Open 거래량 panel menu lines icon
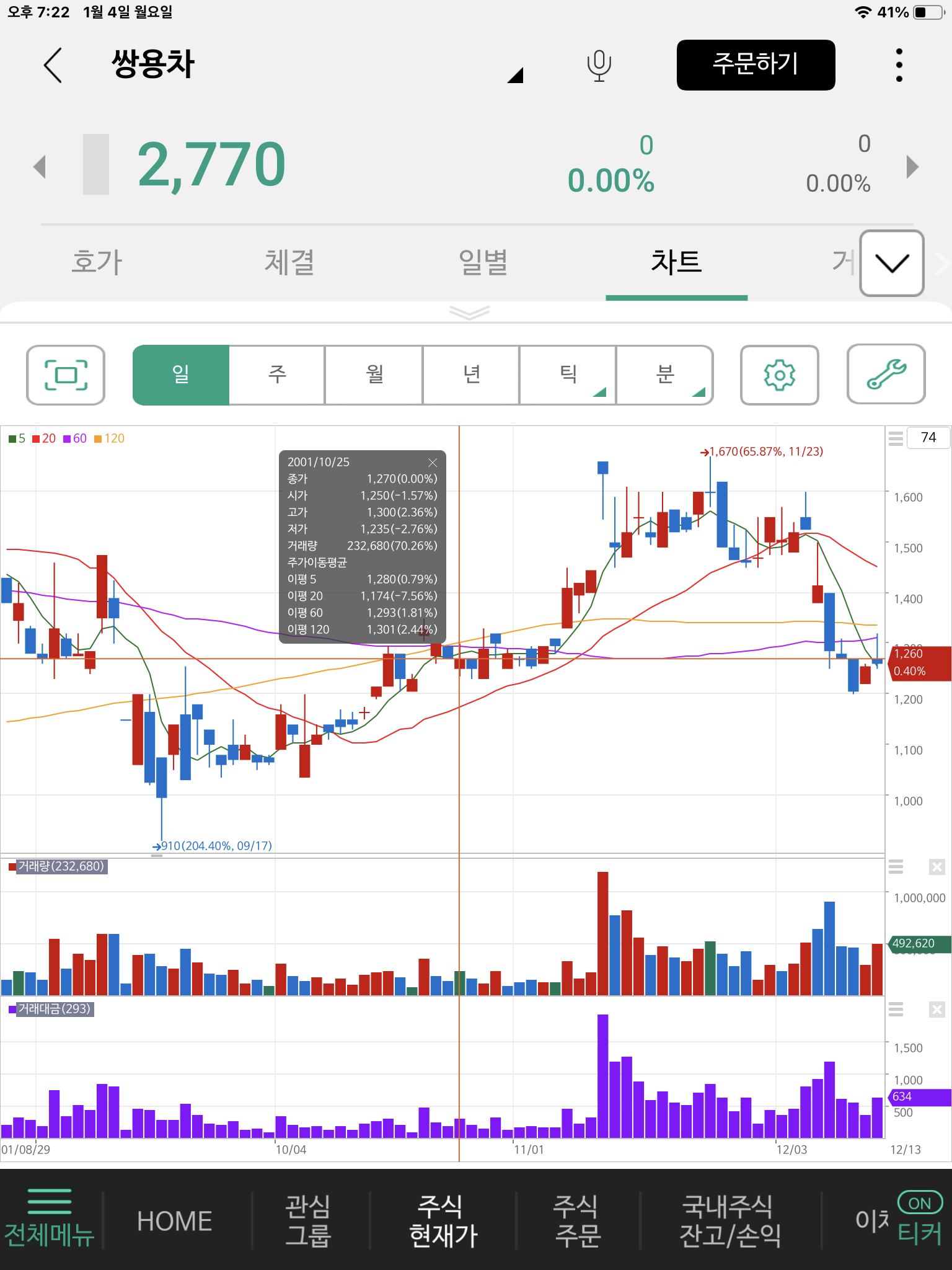 click(x=896, y=867)
